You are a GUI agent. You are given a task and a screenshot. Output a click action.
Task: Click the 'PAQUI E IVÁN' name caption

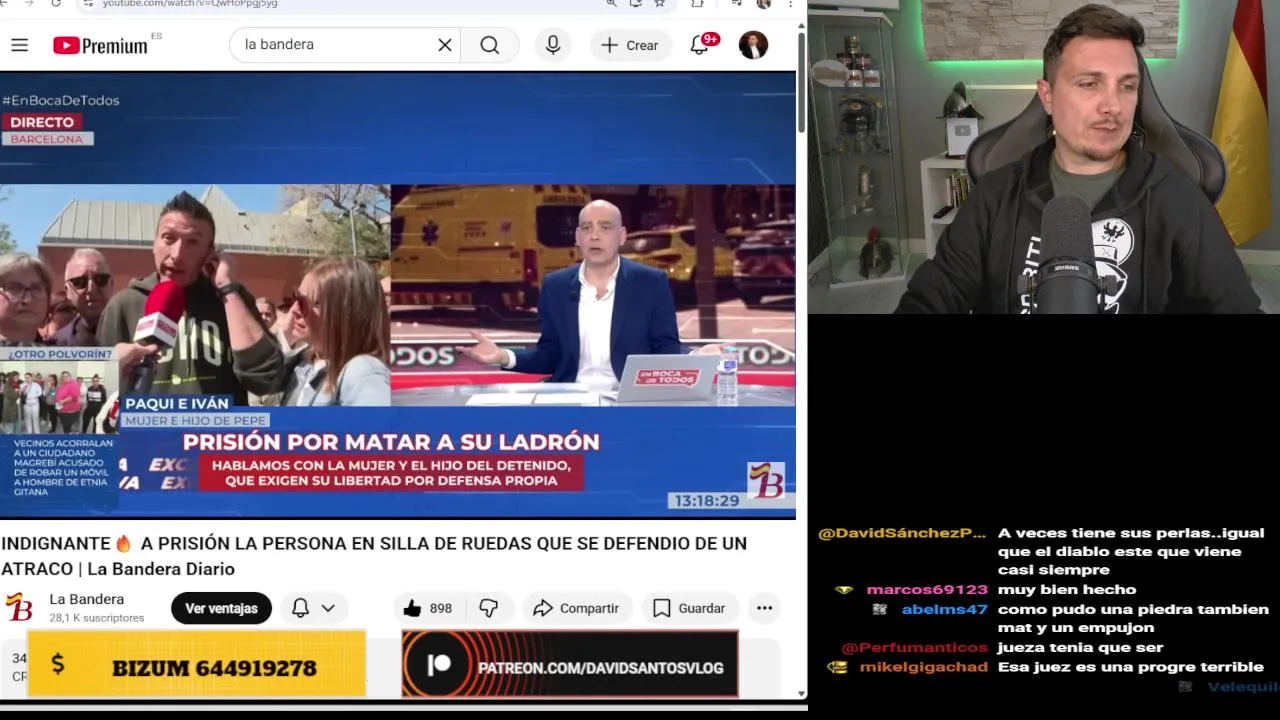pyautogui.click(x=177, y=403)
